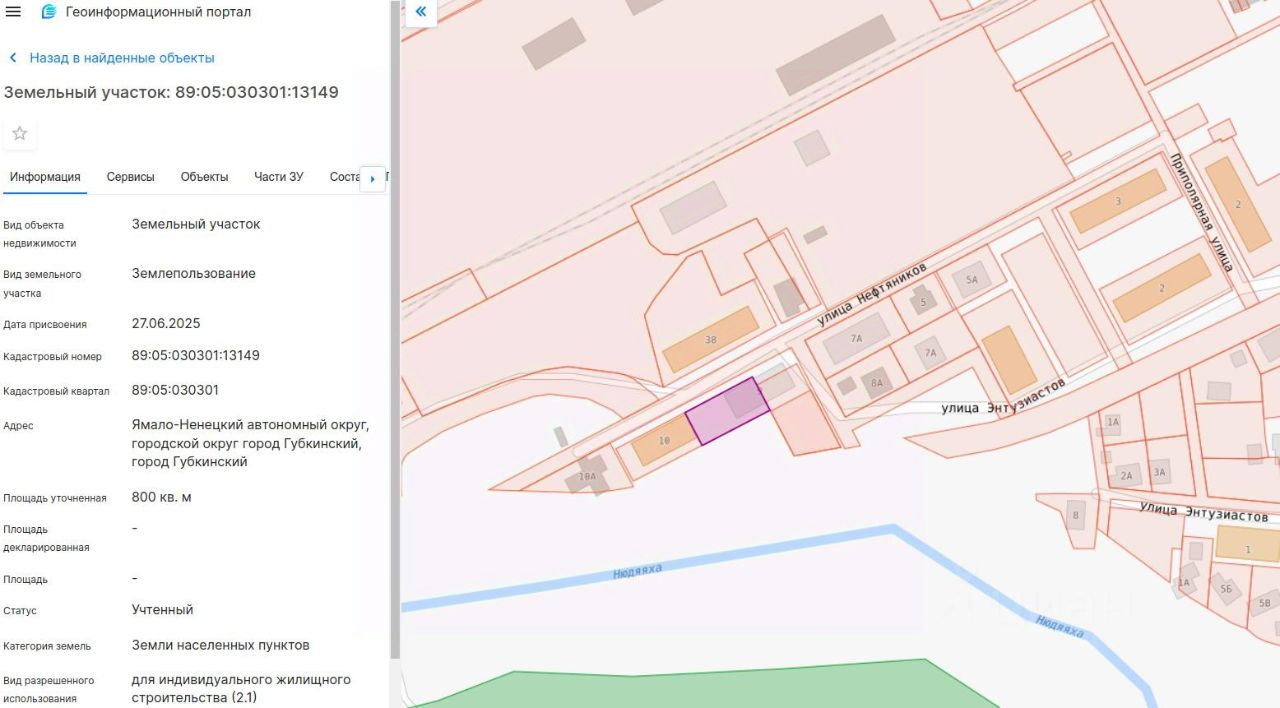1280x708 pixels.
Task: Switch to the Сервисы tab
Action: click(x=131, y=177)
